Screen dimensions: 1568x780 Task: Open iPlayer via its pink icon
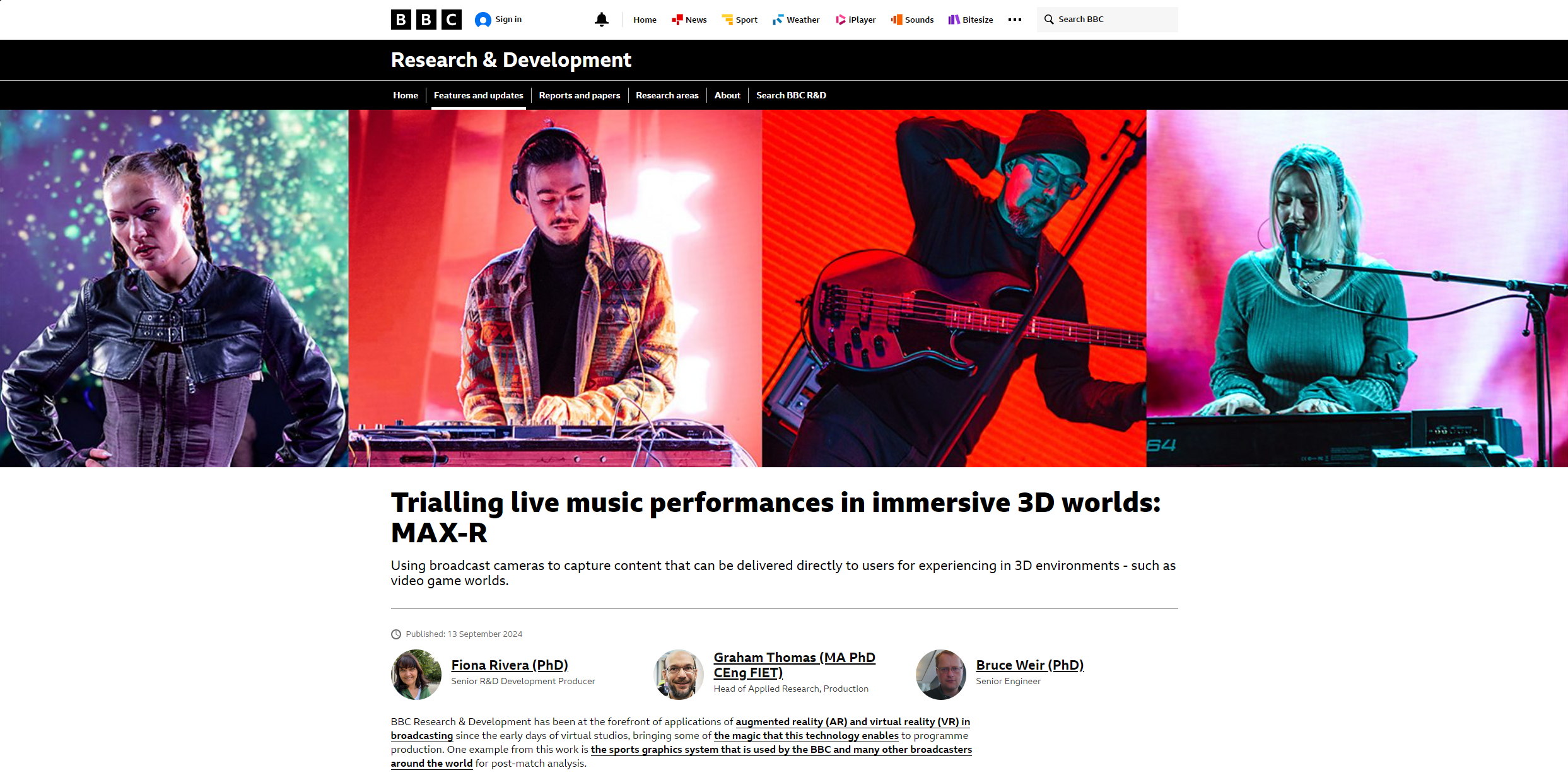coord(840,20)
